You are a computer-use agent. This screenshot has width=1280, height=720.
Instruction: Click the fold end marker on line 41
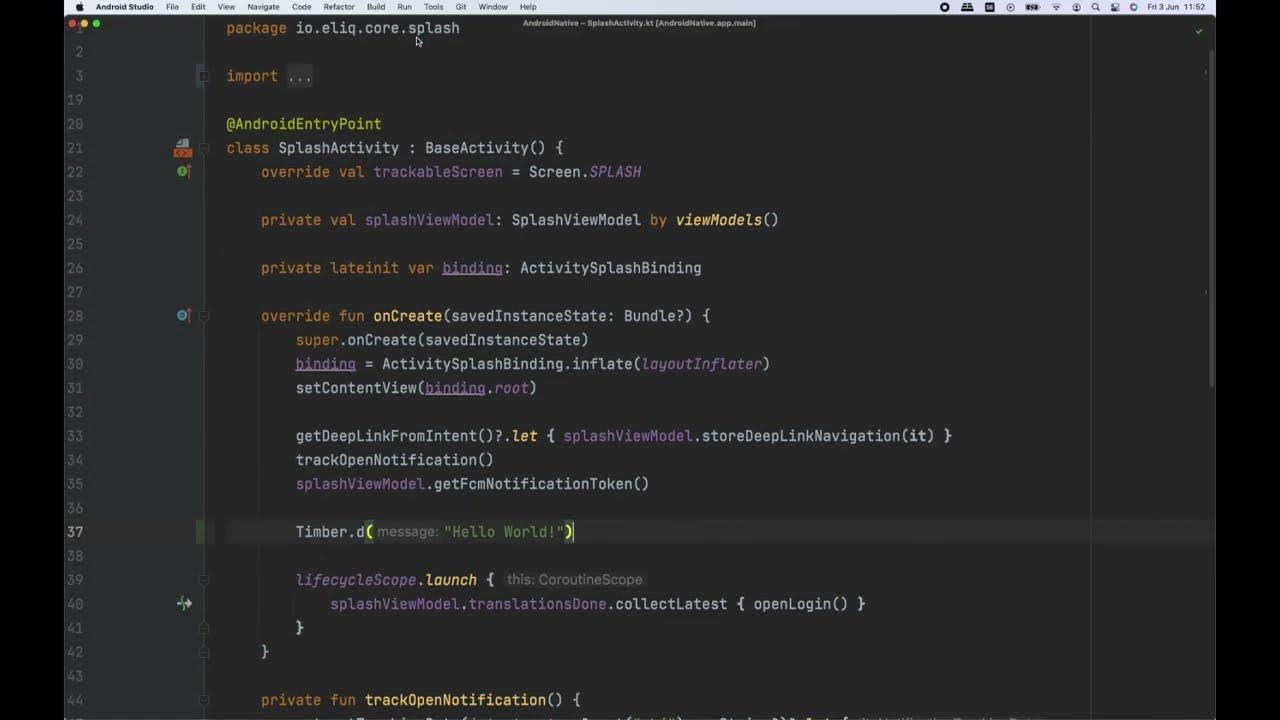(203, 628)
